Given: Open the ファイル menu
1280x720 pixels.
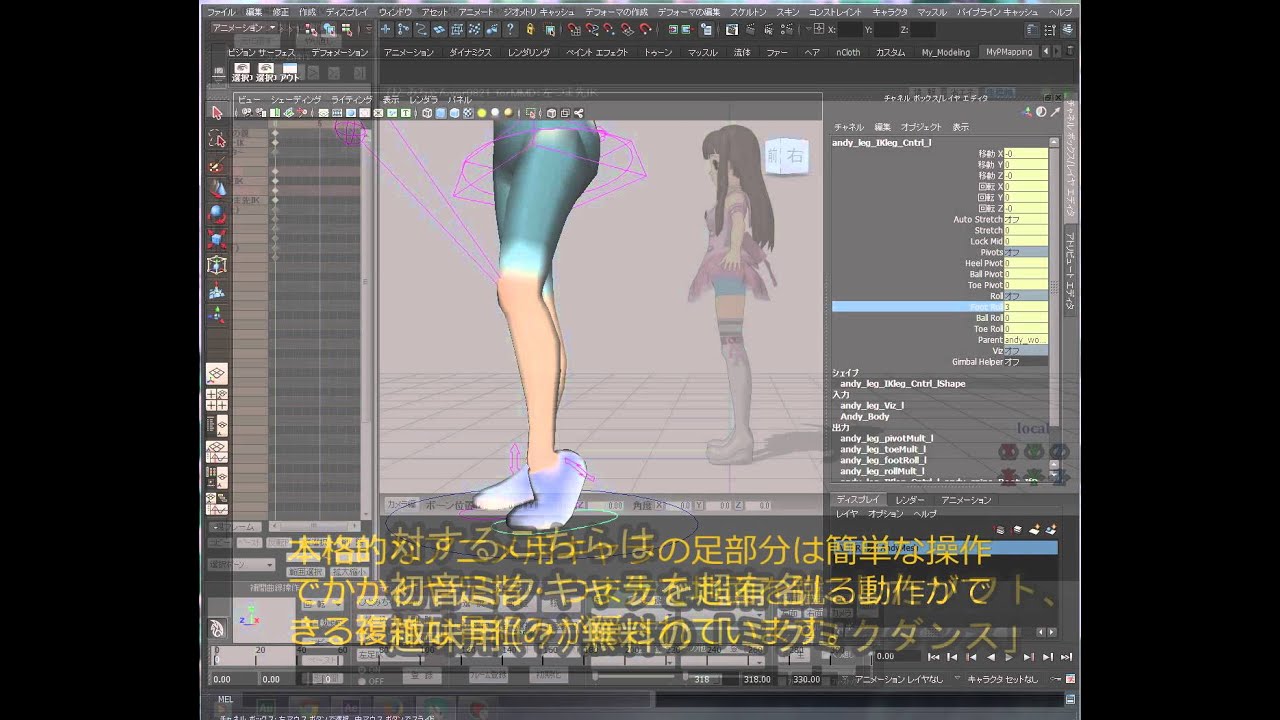Looking at the screenshot, I should (221, 11).
